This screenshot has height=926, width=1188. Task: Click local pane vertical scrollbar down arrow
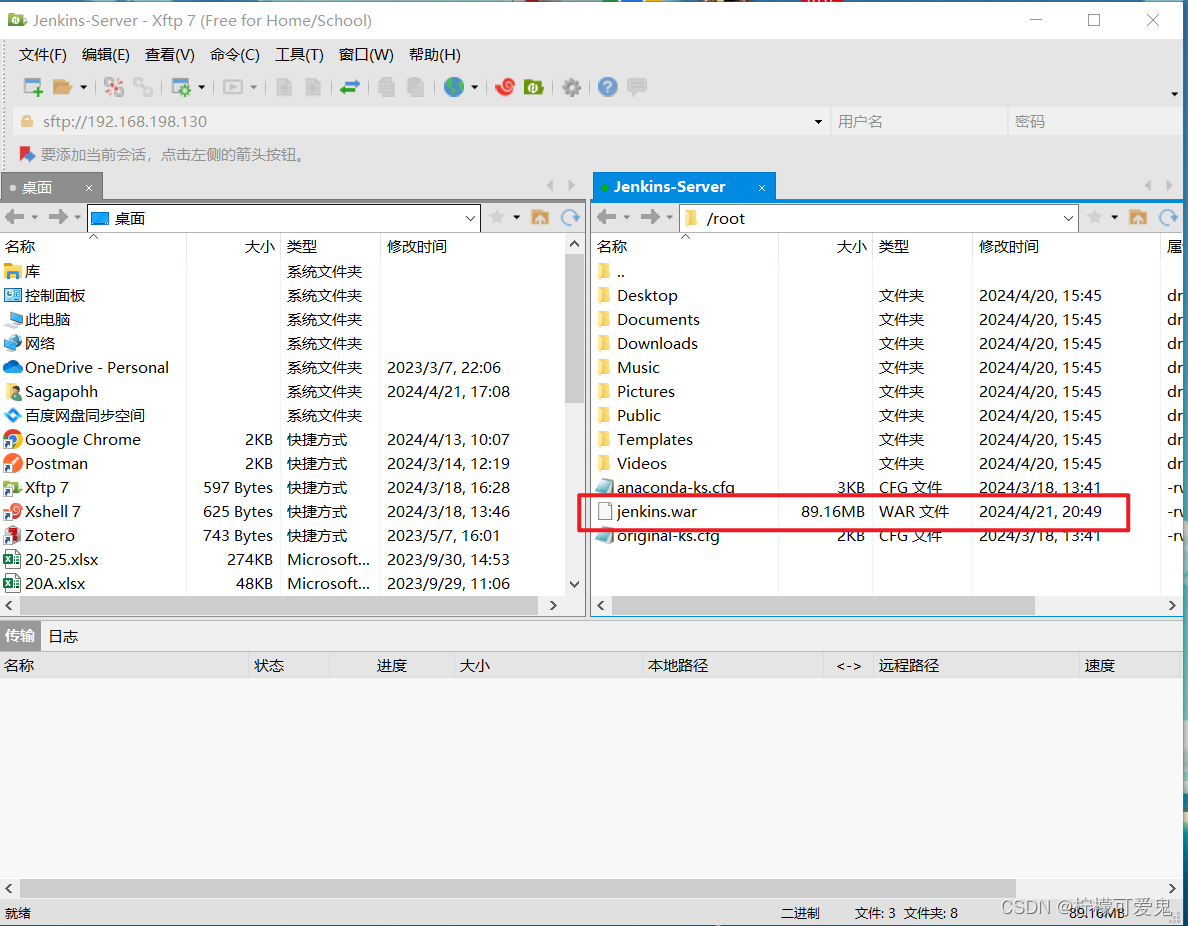point(574,584)
